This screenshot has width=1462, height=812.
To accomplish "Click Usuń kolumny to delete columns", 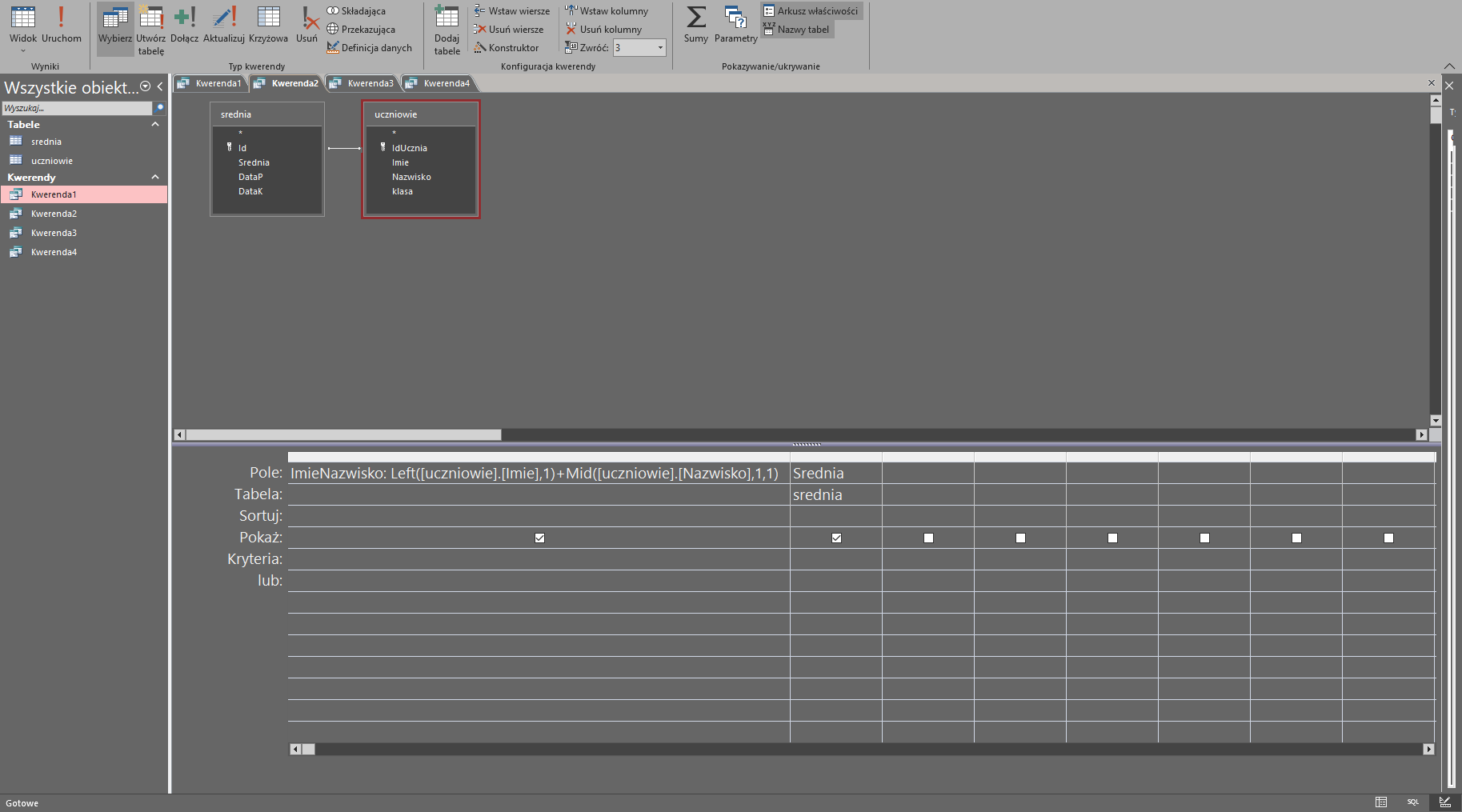I will pyautogui.click(x=603, y=30).
